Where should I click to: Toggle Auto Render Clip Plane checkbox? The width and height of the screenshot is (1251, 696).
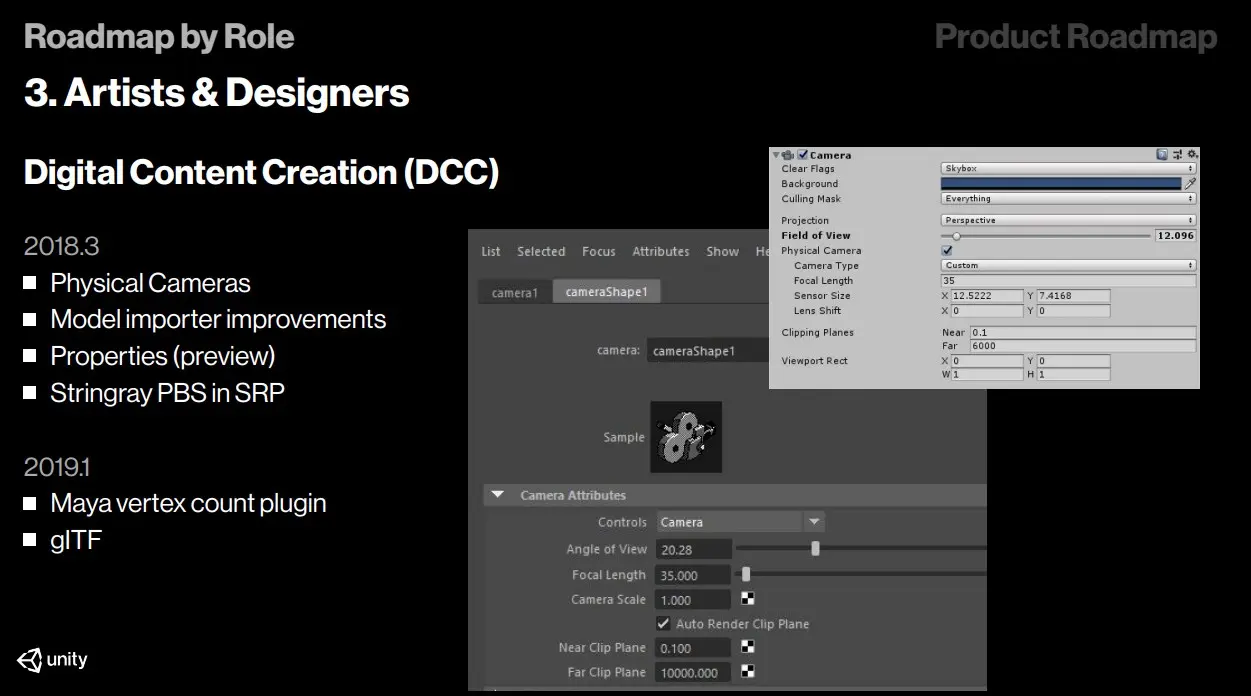[x=663, y=623]
